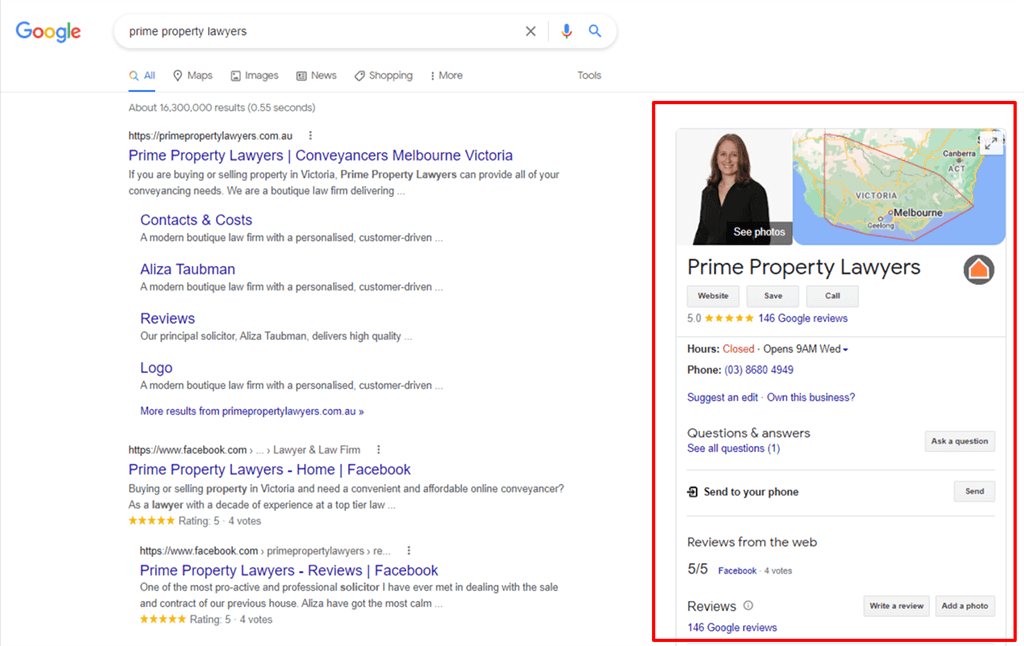Open the Tools option
The height and width of the screenshot is (646, 1024).
coord(589,76)
